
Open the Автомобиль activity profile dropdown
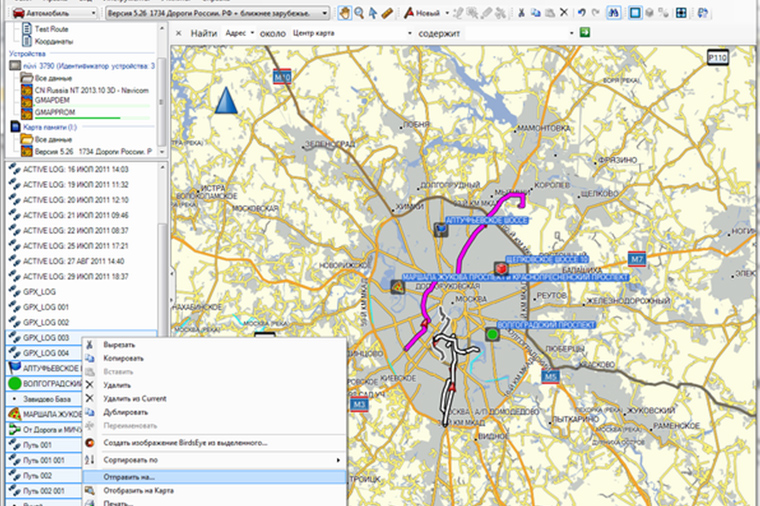coord(54,13)
